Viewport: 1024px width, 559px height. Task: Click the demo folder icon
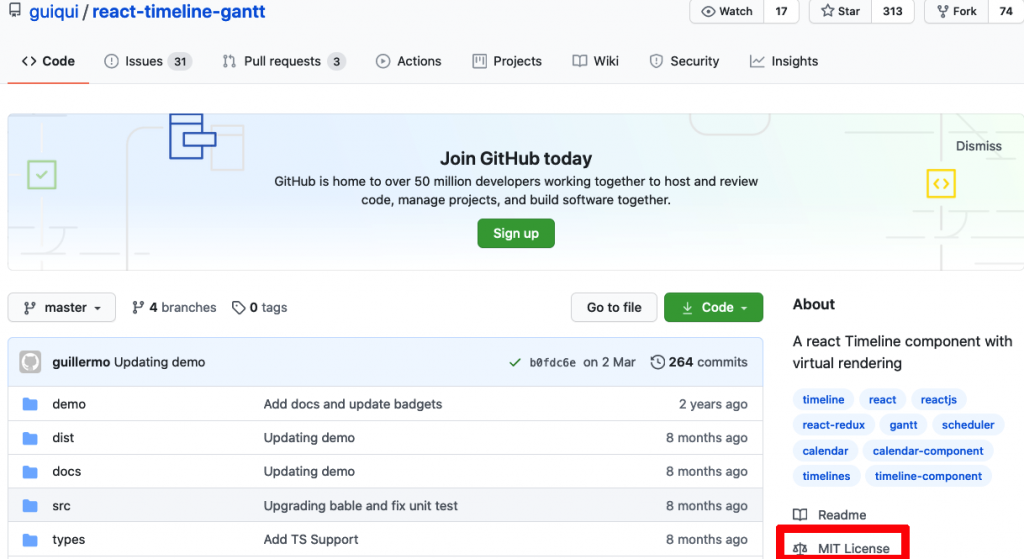30,404
